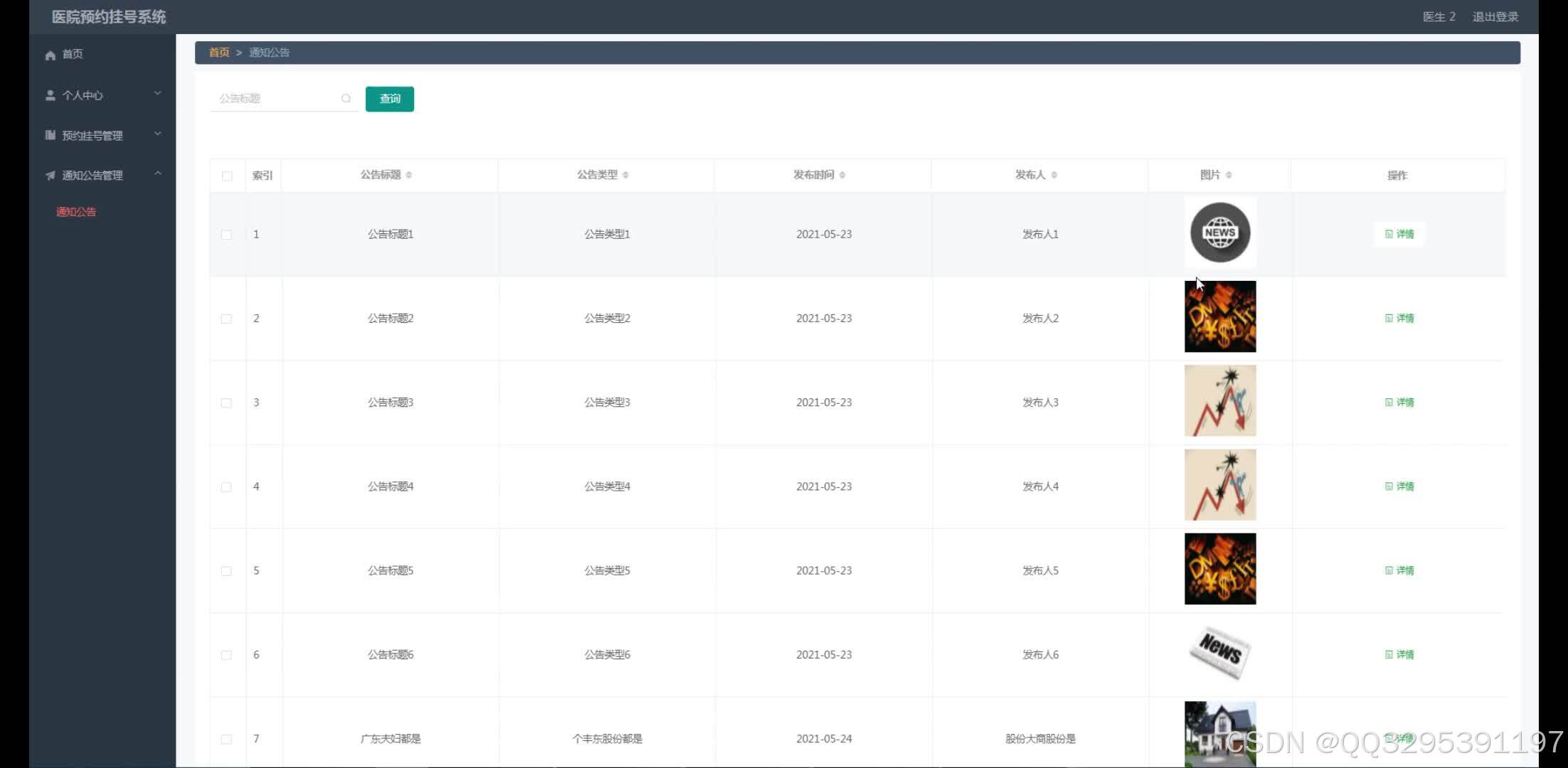Click the home icon in sidebar
The height and width of the screenshot is (768, 1568).
pyautogui.click(x=51, y=55)
